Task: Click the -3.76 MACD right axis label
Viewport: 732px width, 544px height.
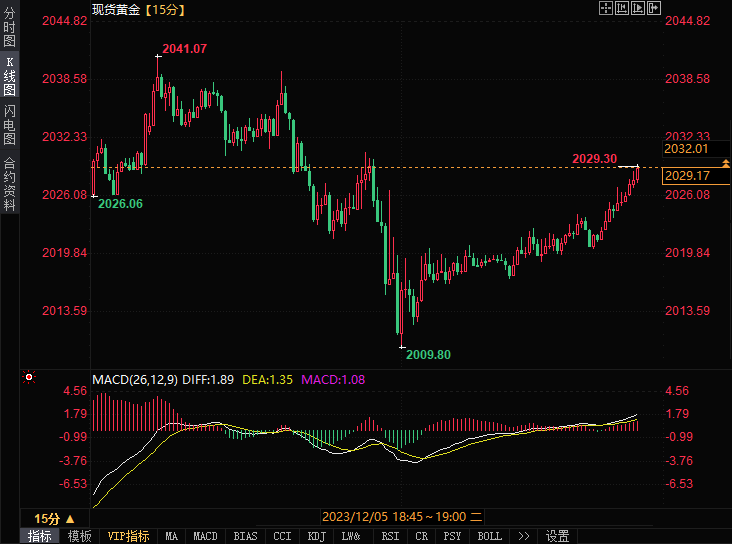Action: [679, 461]
